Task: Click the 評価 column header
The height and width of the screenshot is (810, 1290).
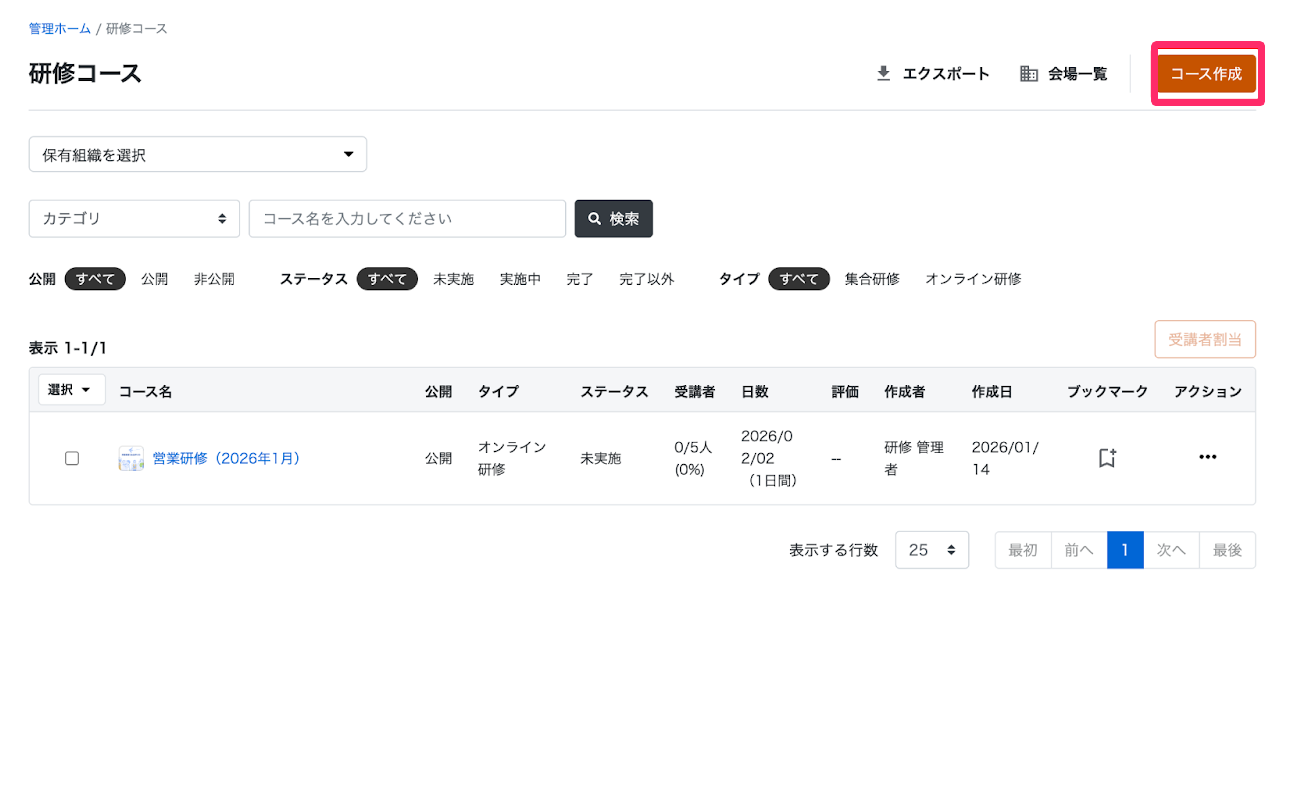Action: (845, 392)
